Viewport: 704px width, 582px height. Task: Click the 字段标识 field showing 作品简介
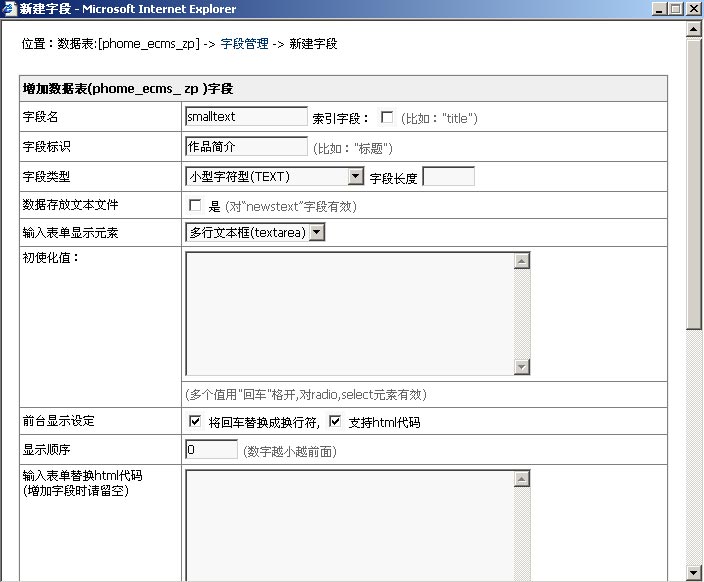[246, 147]
